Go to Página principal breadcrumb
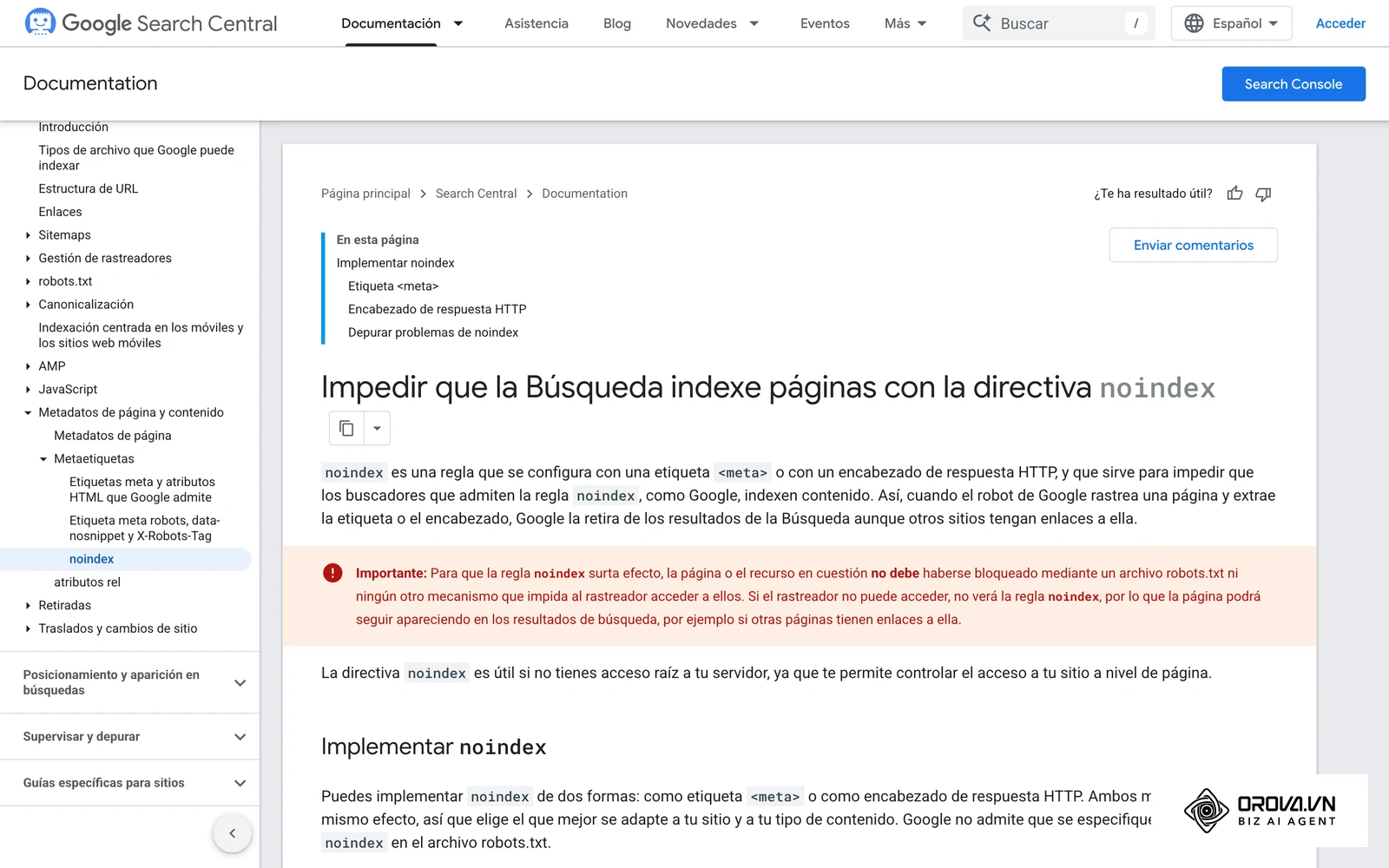The height and width of the screenshot is (868, 1389). point(365,194)
